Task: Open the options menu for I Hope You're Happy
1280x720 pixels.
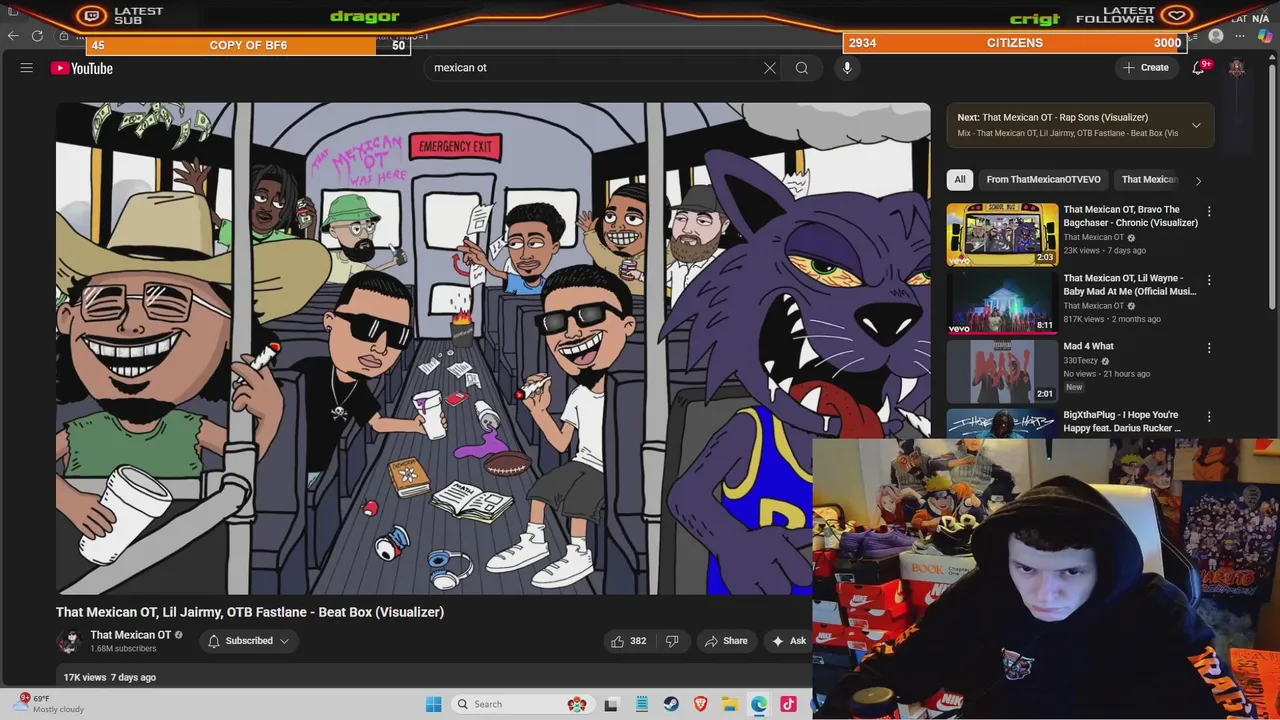Action: coord(1209,416)
